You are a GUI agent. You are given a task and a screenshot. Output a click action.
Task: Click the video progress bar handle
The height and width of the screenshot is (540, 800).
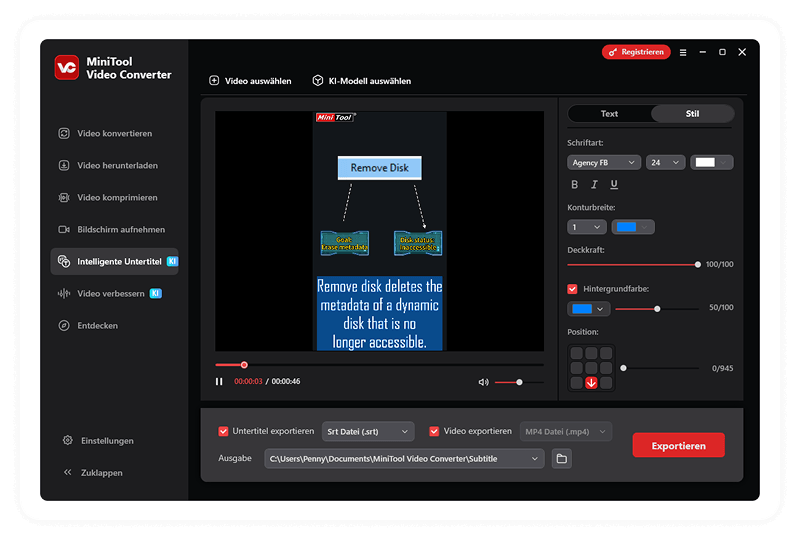[x=244, y=365]
